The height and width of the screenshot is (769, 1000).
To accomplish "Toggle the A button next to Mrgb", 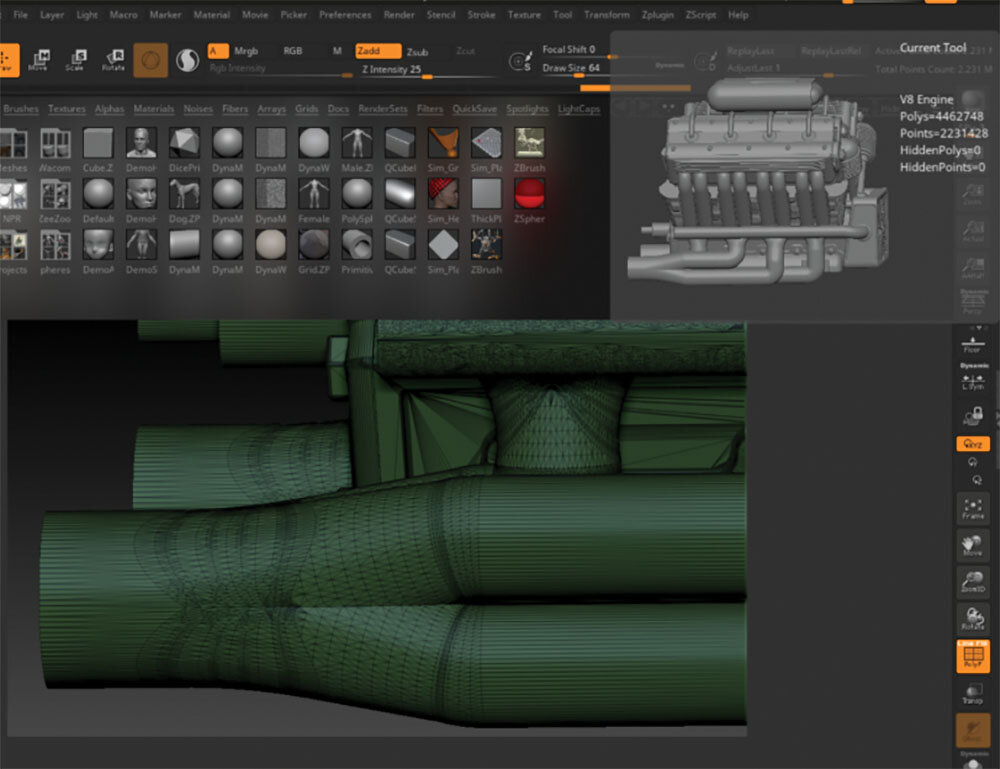I will 217,51.
